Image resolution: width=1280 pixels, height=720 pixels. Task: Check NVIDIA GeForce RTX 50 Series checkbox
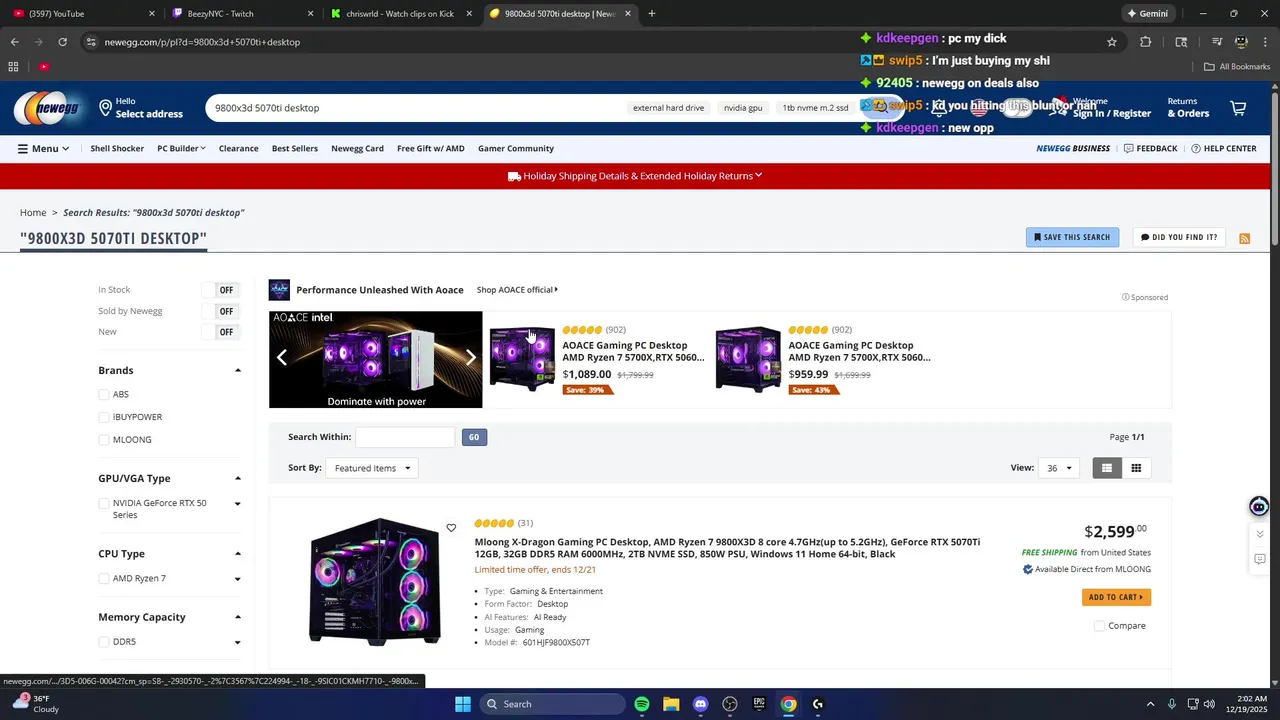pos(104,503)
